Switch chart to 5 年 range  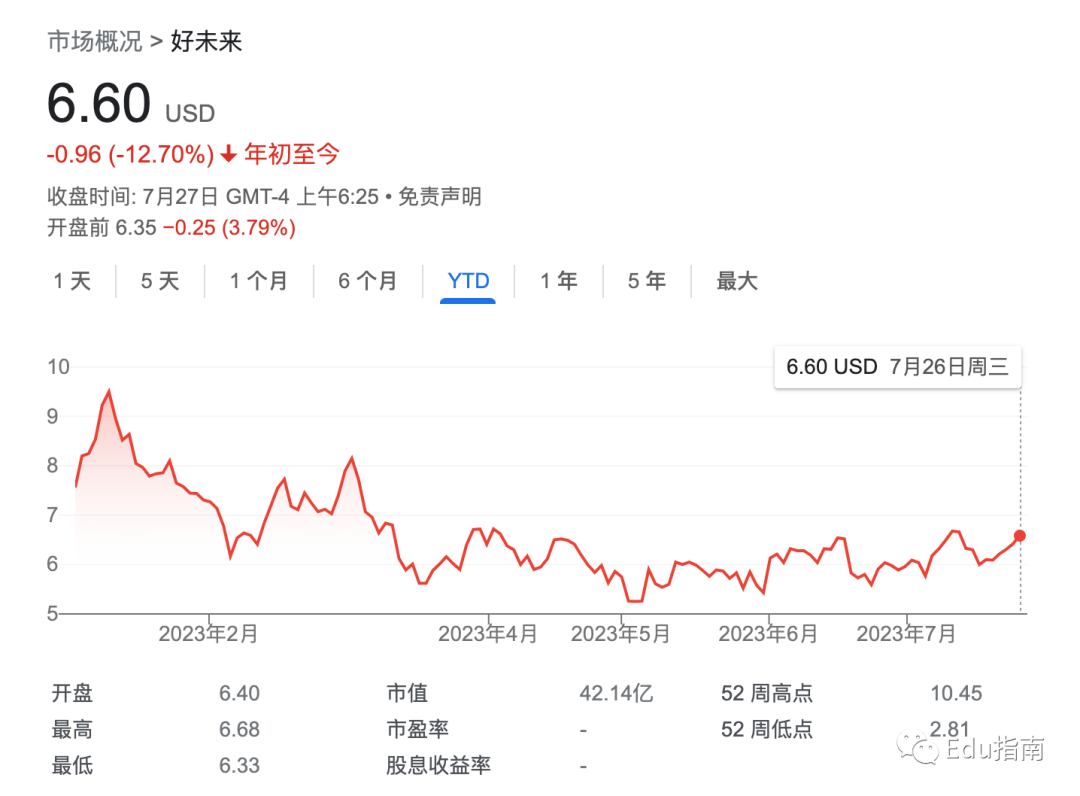pos(646,281)
